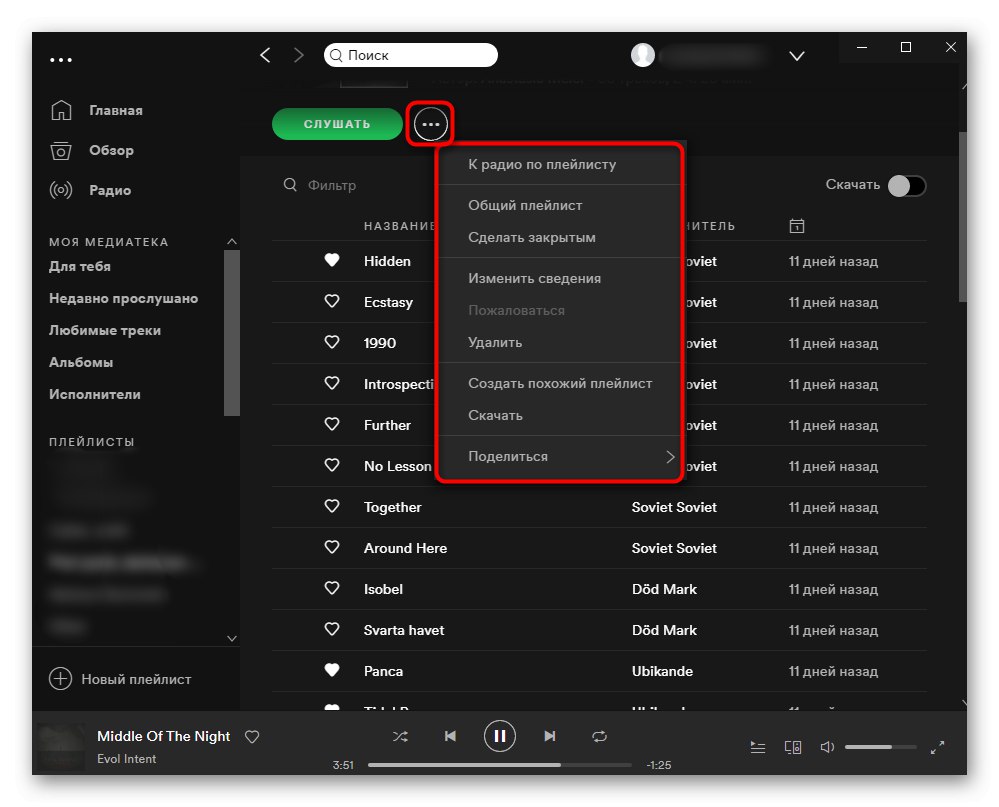This screenshot has width=999, height=807.
Task: Click the green СЛУШАТЬ button
Action: pos(337,124)
